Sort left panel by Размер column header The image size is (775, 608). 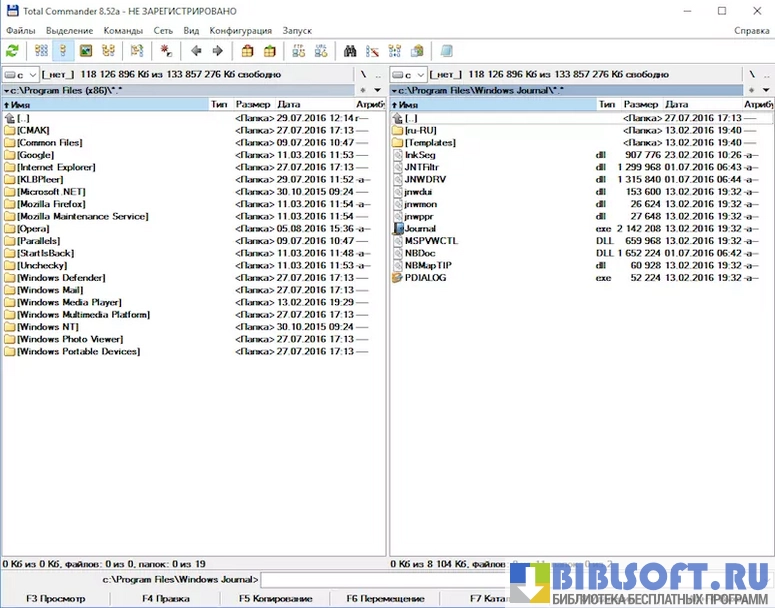click(253, 104)
